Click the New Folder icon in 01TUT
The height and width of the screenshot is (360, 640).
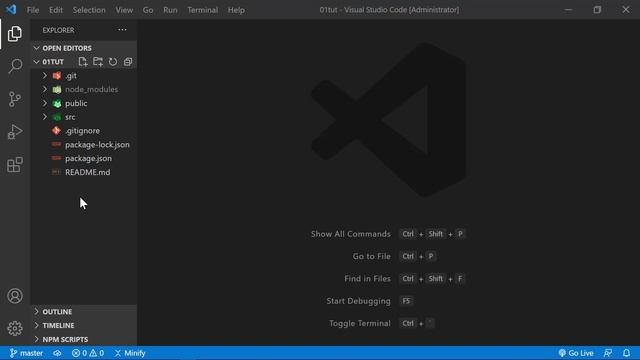pos(98,62)
